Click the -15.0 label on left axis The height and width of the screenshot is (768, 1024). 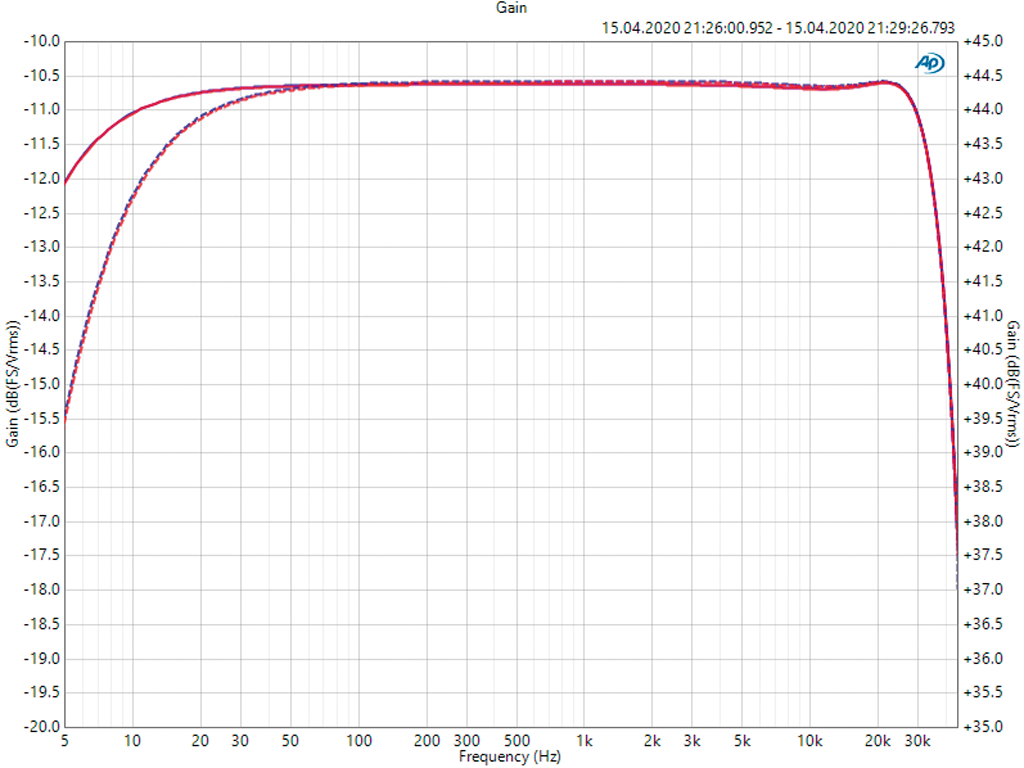point(41,384)
